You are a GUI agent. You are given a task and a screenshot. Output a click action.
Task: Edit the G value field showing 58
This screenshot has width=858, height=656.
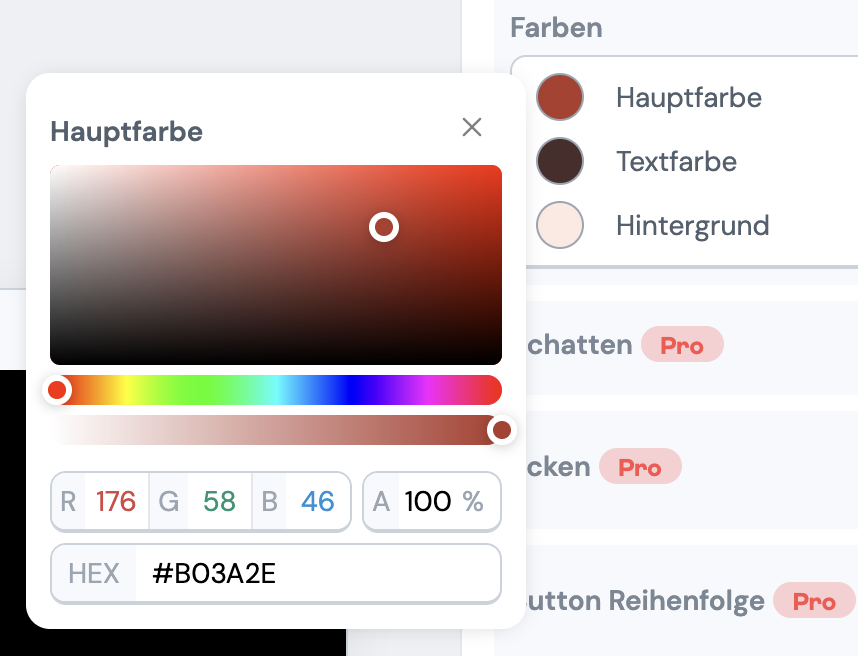217,501
